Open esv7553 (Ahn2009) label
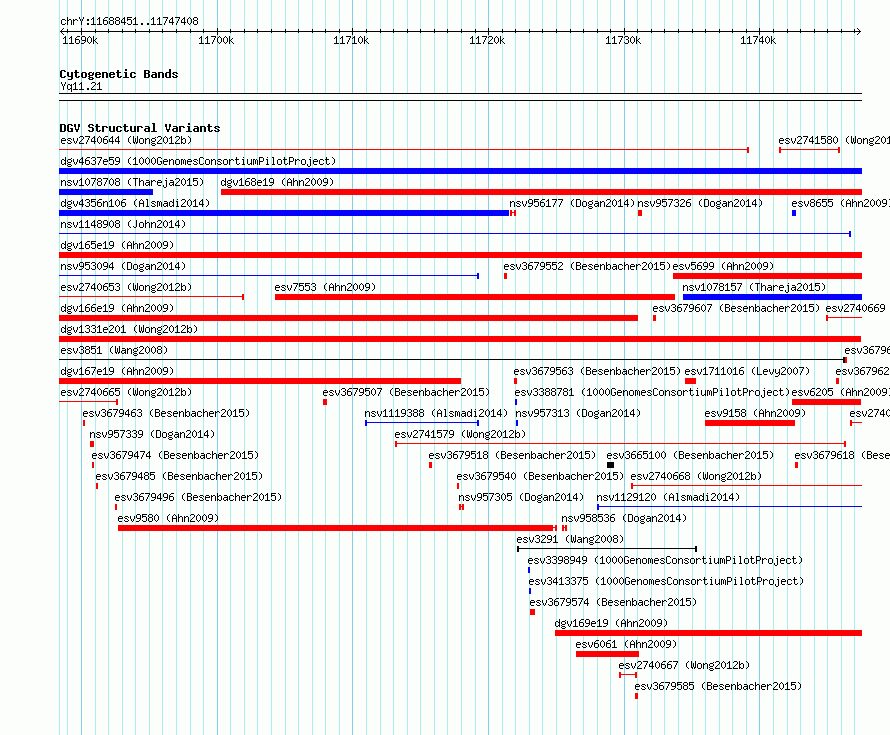The width and height of the screenshot is (890, 735). coord(325,287)
